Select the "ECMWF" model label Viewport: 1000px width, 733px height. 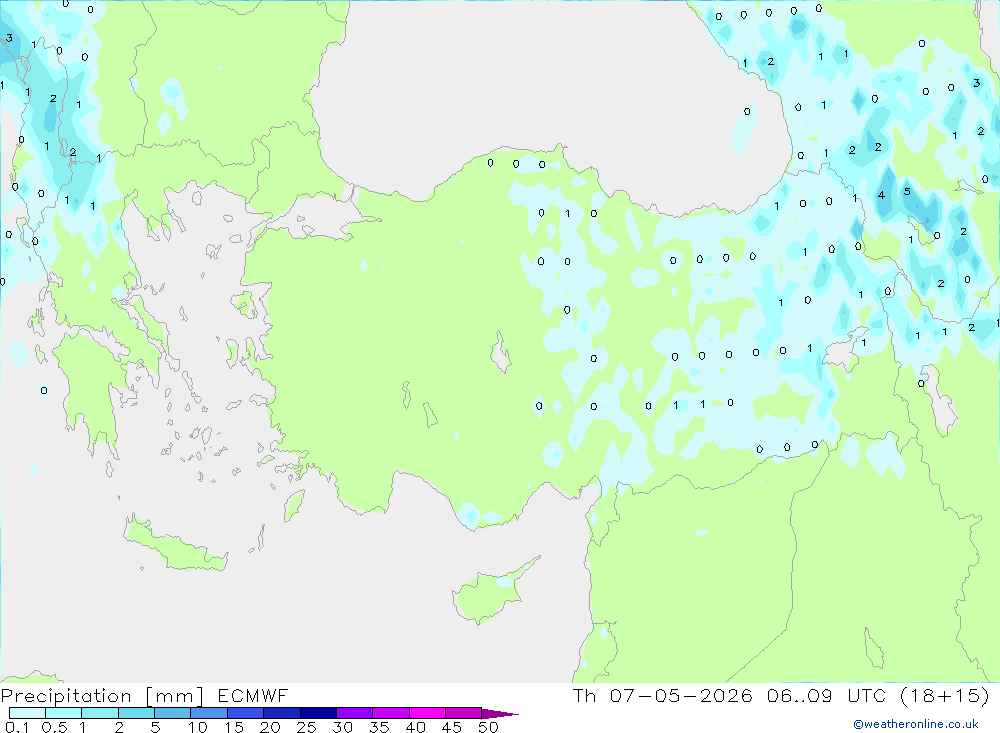pyautogui.click(x=253, y=696)
